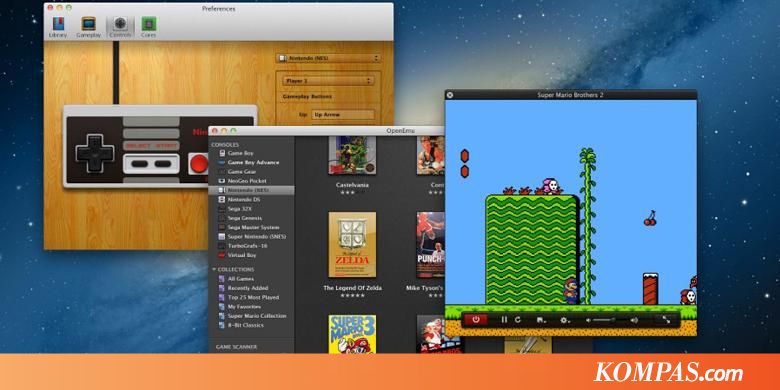Select NeoGeo Pocket in consoles list
Image resolution: width=780 pixels, height=390 pixels.
251,181
